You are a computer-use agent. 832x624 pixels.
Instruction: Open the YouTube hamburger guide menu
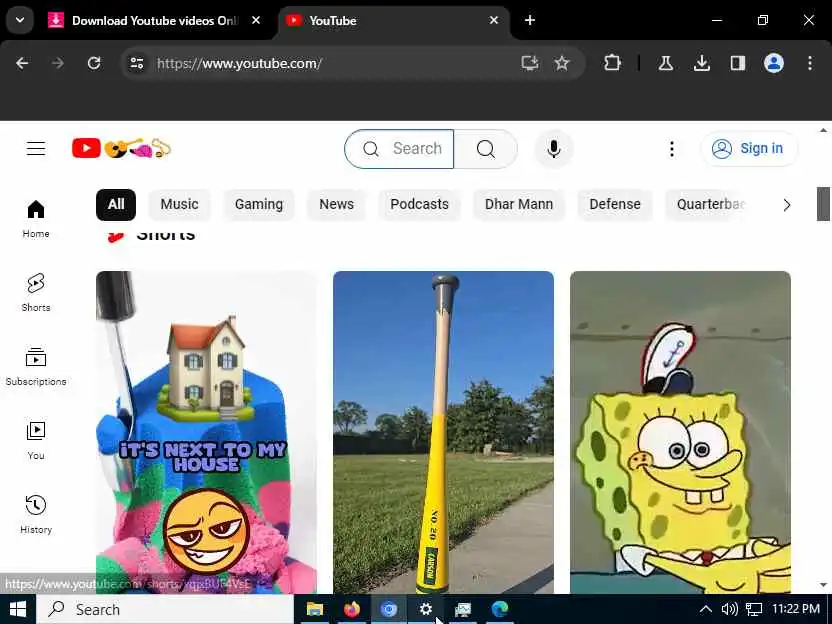(36, 149)
